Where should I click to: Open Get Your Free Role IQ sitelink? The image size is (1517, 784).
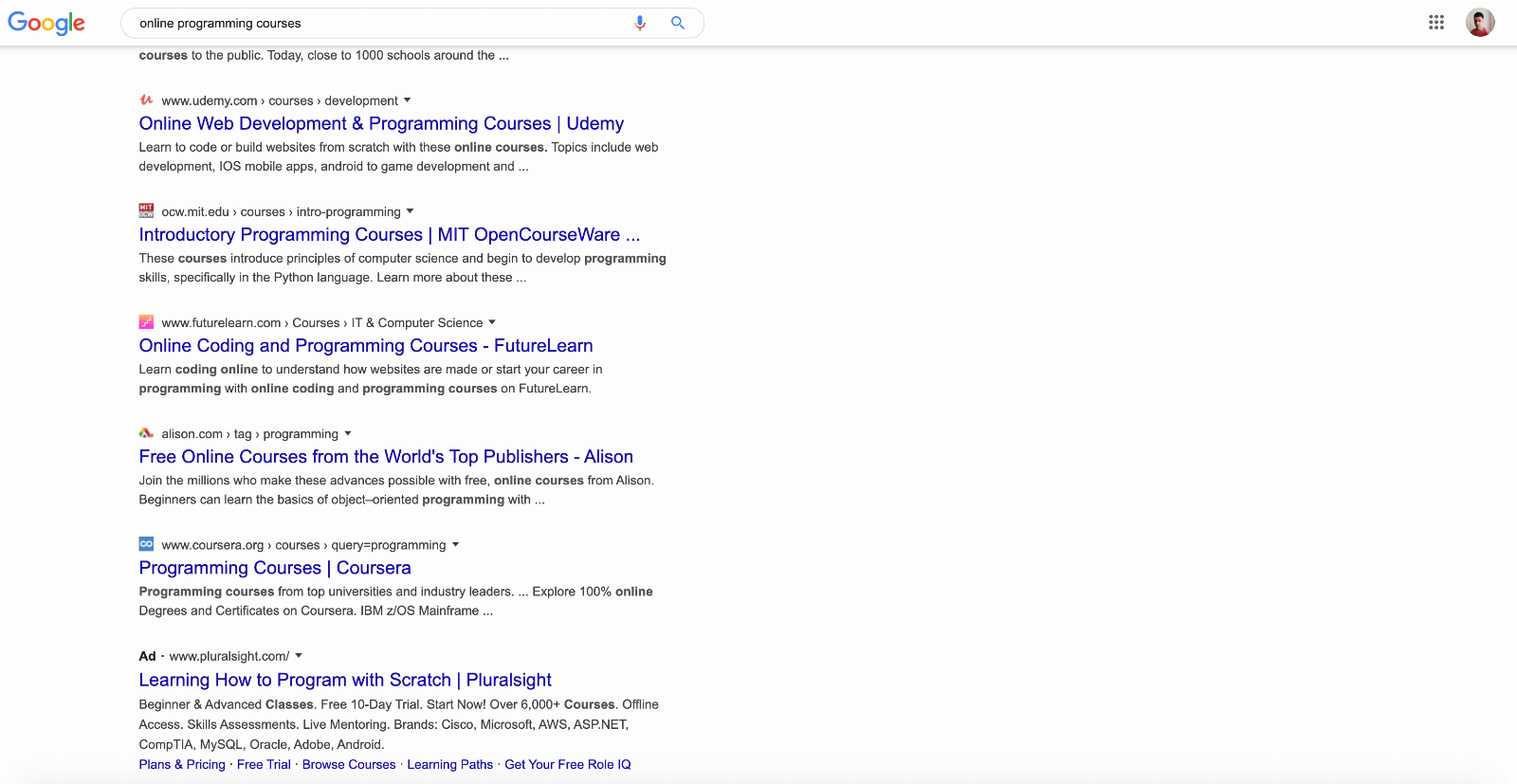(x=568, y=764)
